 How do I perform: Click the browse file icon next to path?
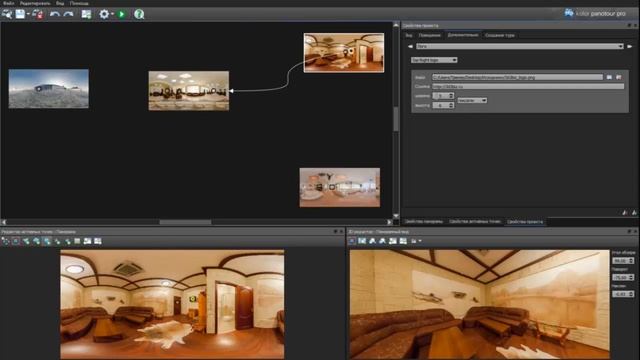point(609,77)
